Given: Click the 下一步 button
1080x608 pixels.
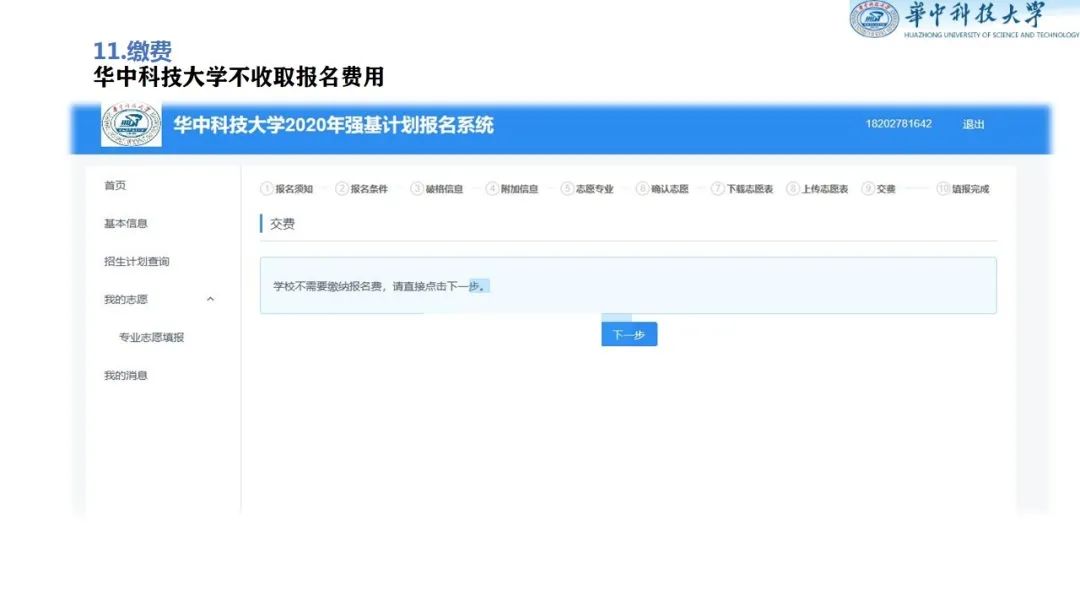Looking at the screenshot, I should tap(629, 334).
